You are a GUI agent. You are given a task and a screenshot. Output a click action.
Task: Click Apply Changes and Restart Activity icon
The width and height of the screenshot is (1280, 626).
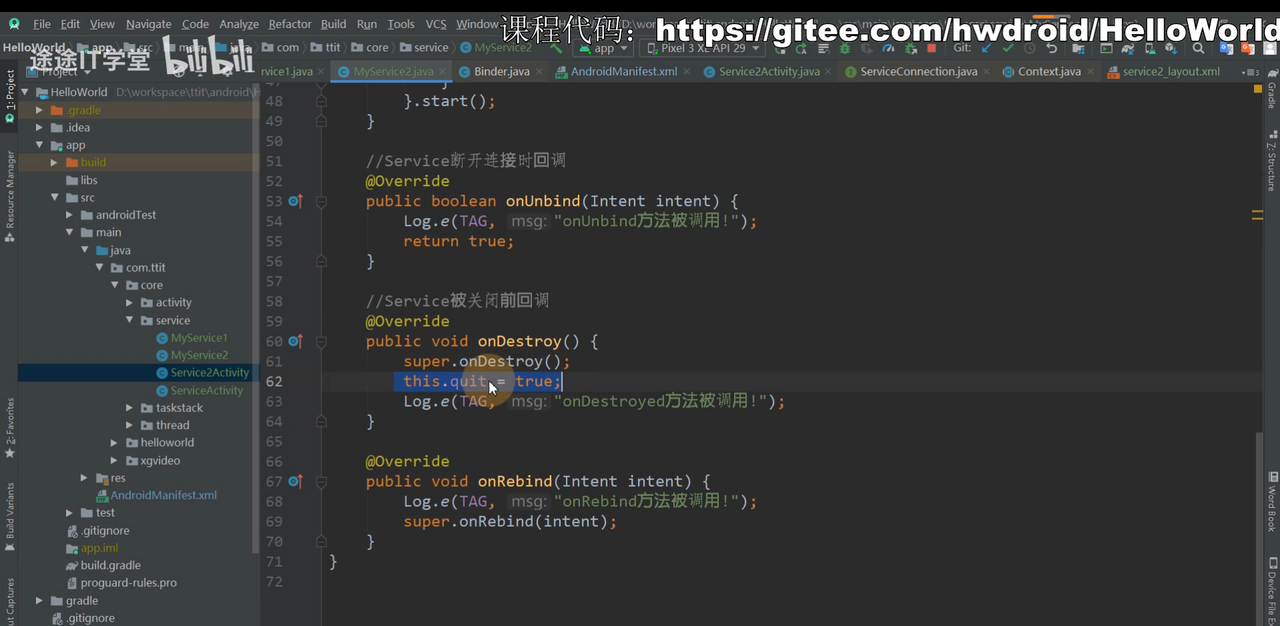(801, 47)
